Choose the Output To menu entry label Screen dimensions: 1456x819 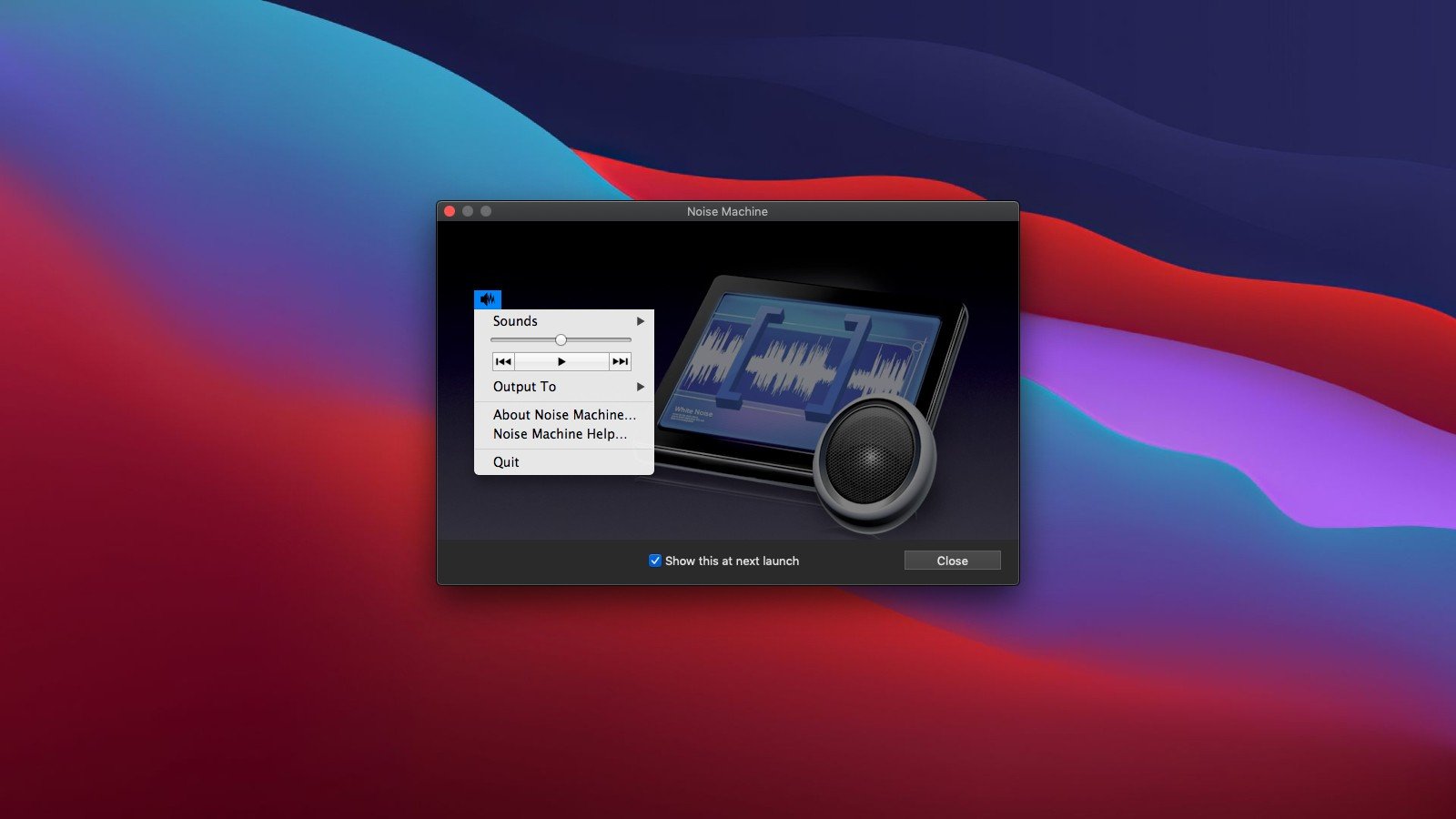[x=524, y=387]
